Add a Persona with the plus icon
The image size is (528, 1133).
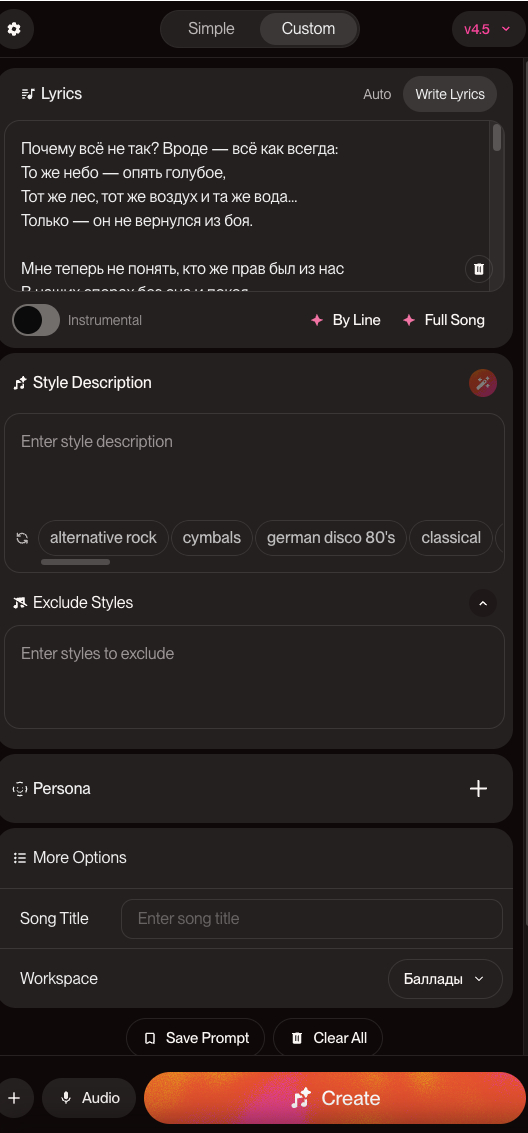click(x=478, y=788)
